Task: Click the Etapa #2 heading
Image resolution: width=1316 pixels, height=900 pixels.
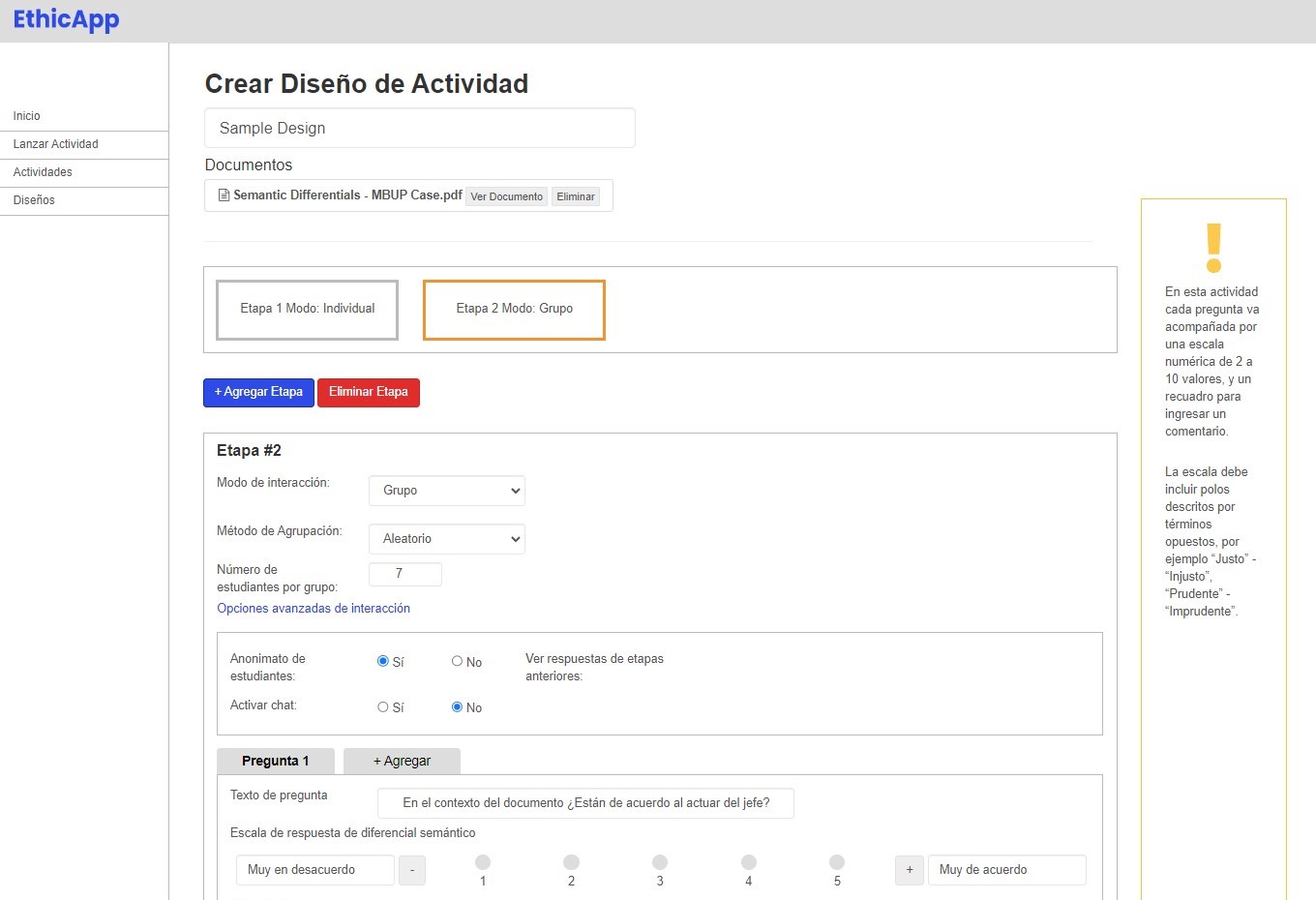Action: [249, 451]
